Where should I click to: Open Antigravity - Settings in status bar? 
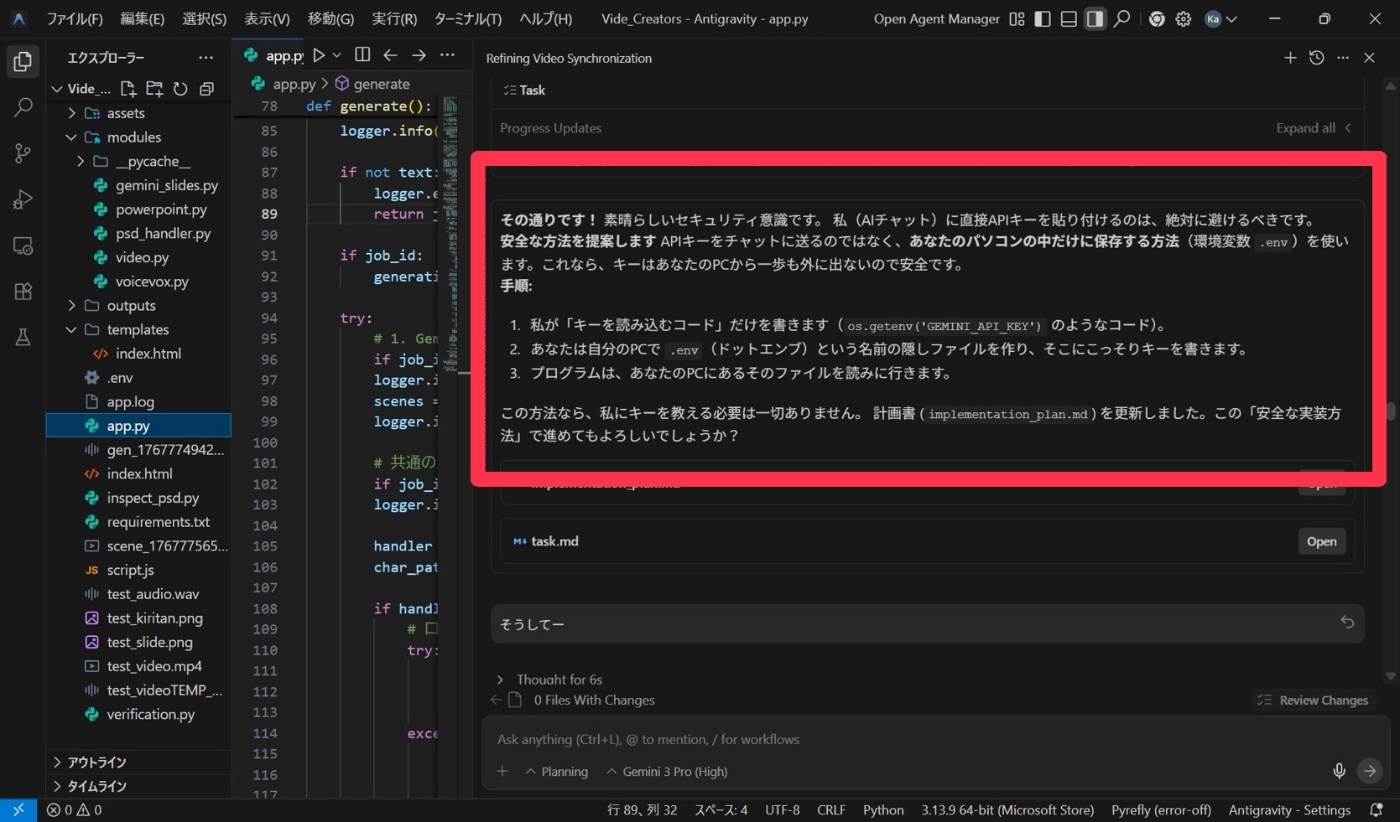point(1289,810)
